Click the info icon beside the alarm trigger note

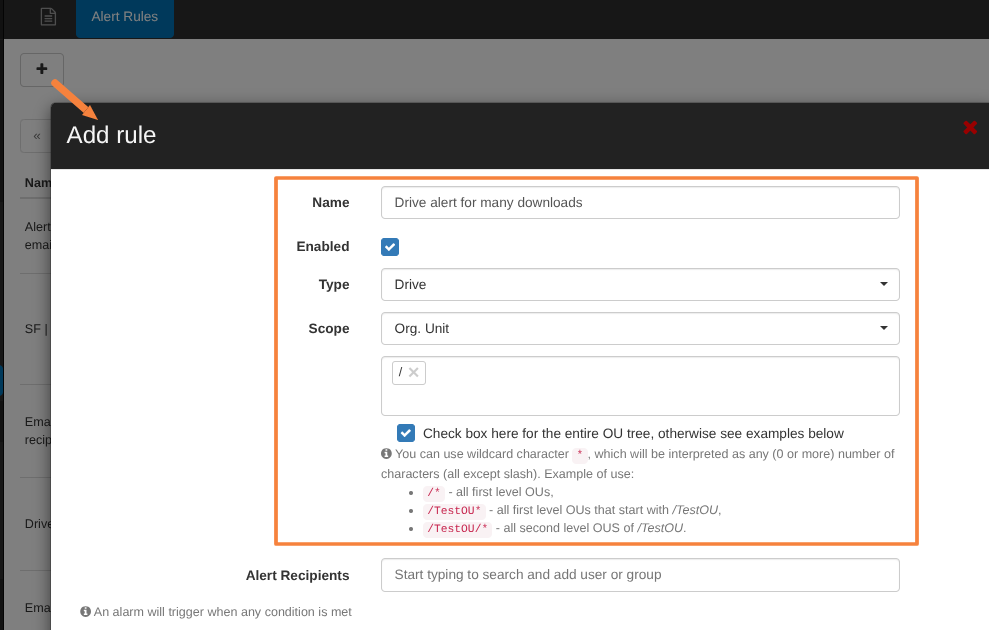85,612
